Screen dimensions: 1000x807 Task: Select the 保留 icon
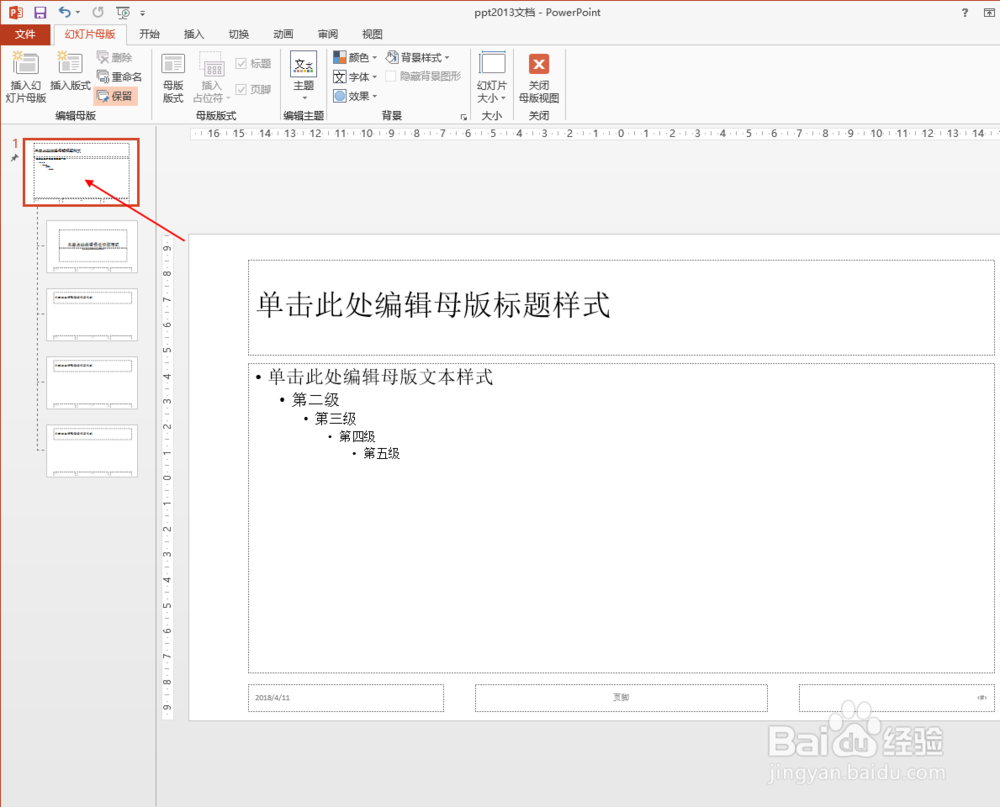pyautogui.click(x=116, y=95)
